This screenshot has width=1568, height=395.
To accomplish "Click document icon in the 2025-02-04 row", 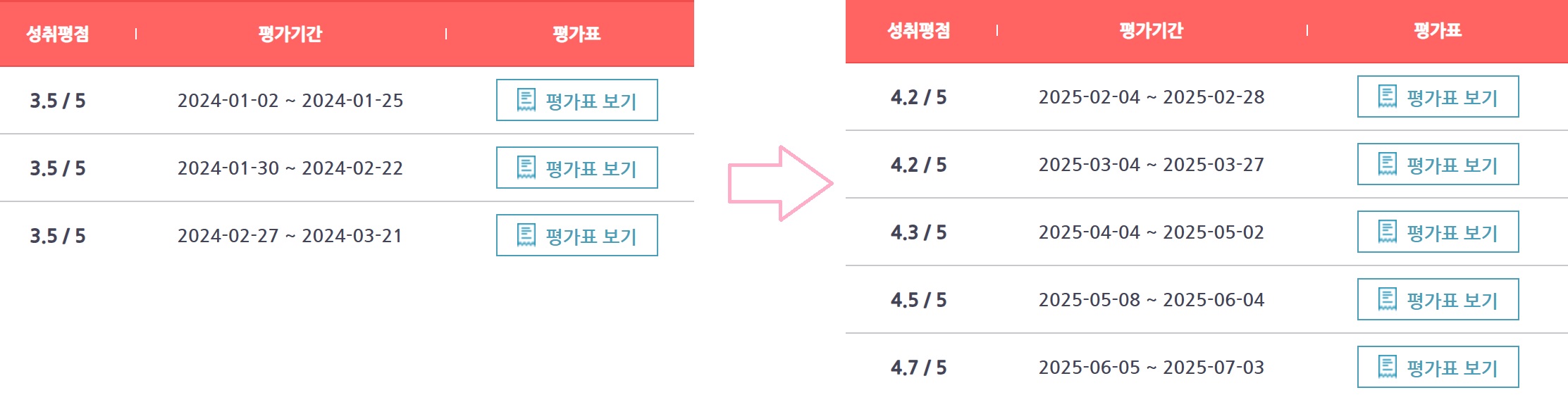I will pyautogui.click(x=1387, y=96).
